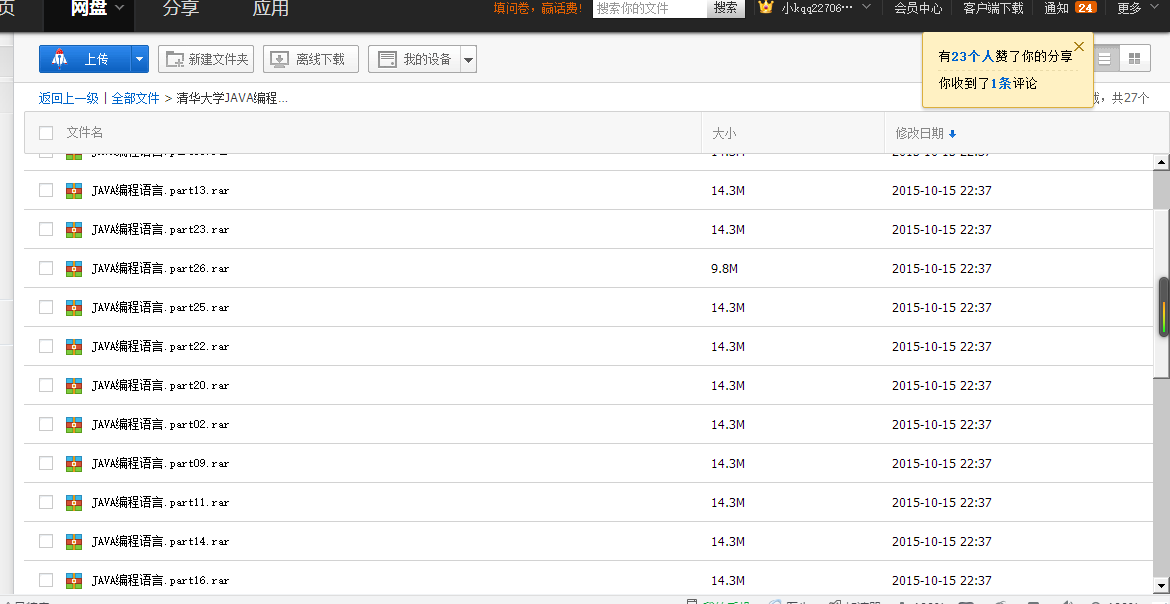Open file JAVA编程语言.part26.rar
The height and width of the screenshot is (604, 1170).
click(160, 268)
